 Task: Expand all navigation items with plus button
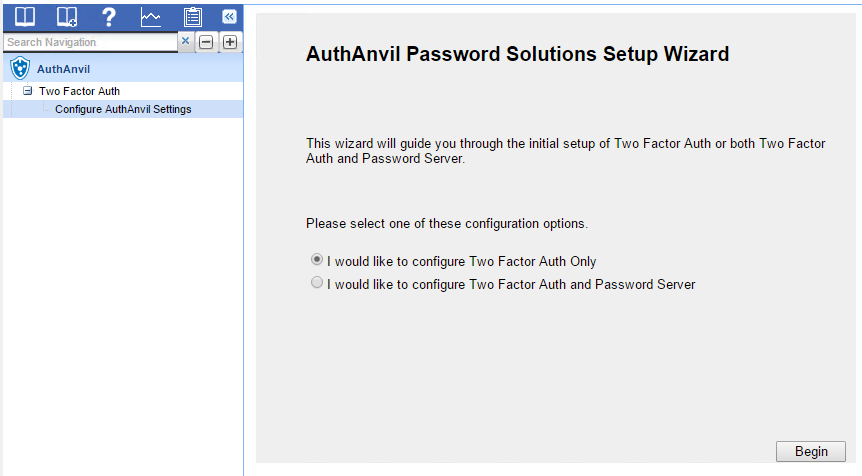pos(230,42)
